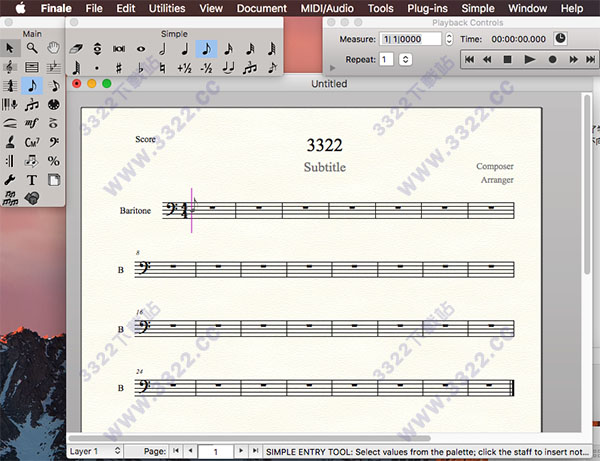This screenshot has width=600, height=461.
Task: Select the Selection arrow tool
Action: (x=10, y=48)
